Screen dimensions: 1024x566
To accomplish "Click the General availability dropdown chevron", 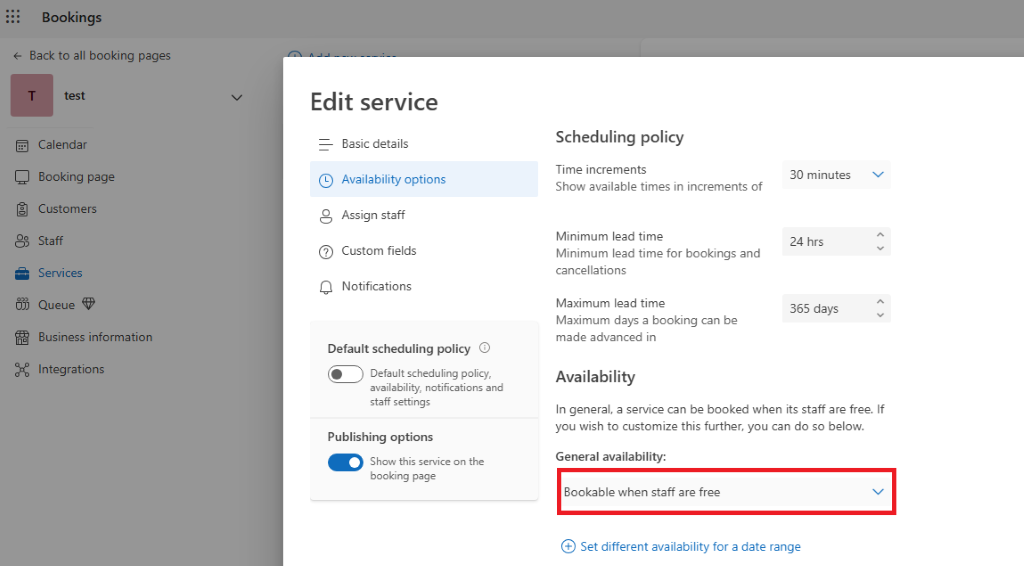I will coord(878,492).
